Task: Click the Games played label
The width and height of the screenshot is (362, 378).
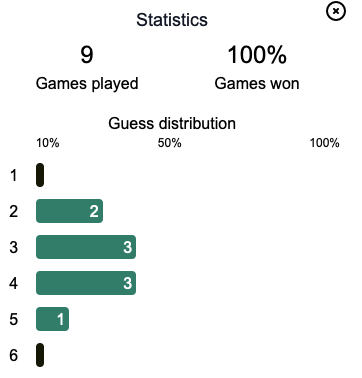Action: pos(87,84)
